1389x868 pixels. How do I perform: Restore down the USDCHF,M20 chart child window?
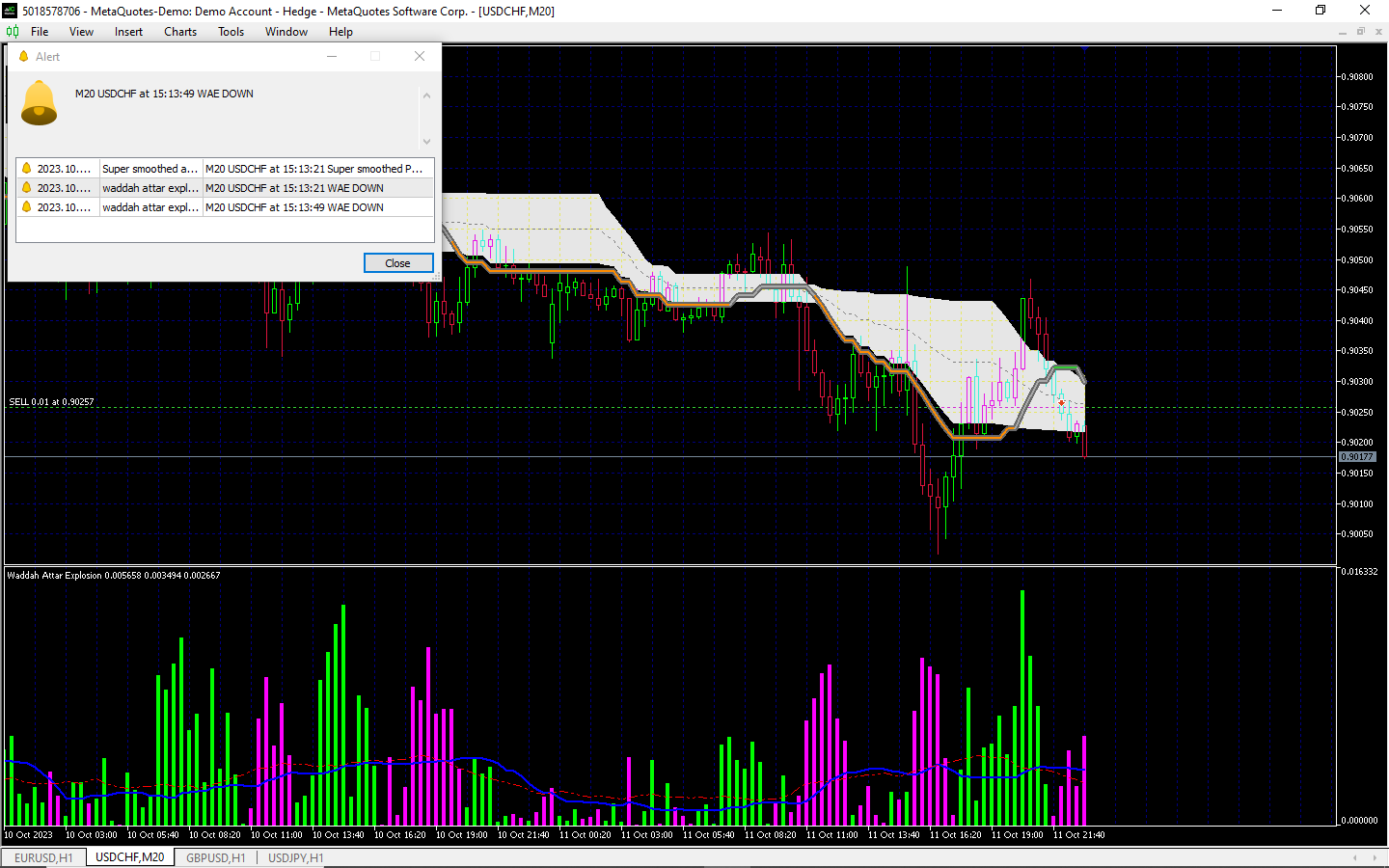click(1361, 32)
